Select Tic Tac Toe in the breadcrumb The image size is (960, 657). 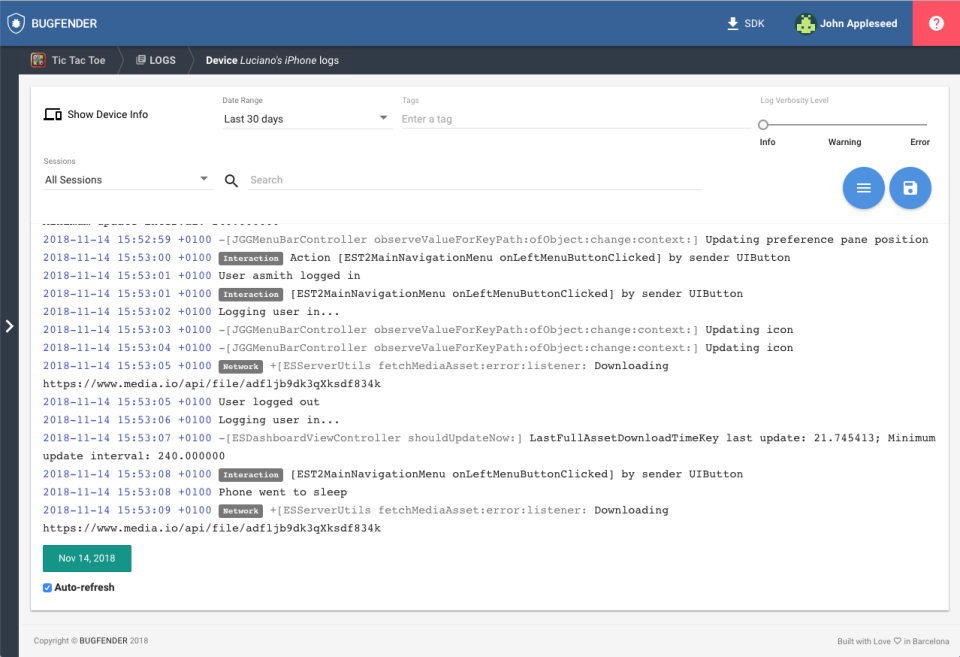(77, 60)
